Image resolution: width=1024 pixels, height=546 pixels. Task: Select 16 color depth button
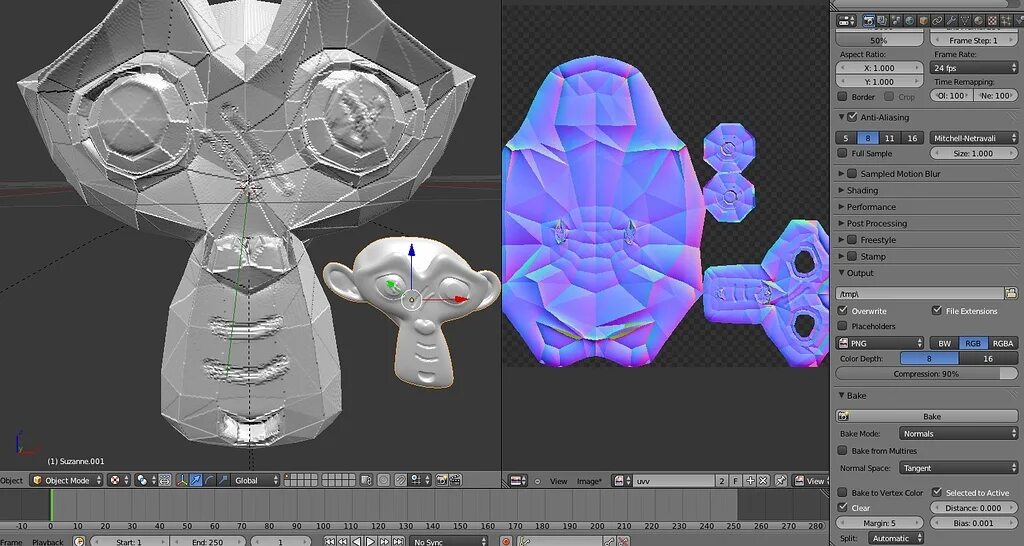(988, 359)
